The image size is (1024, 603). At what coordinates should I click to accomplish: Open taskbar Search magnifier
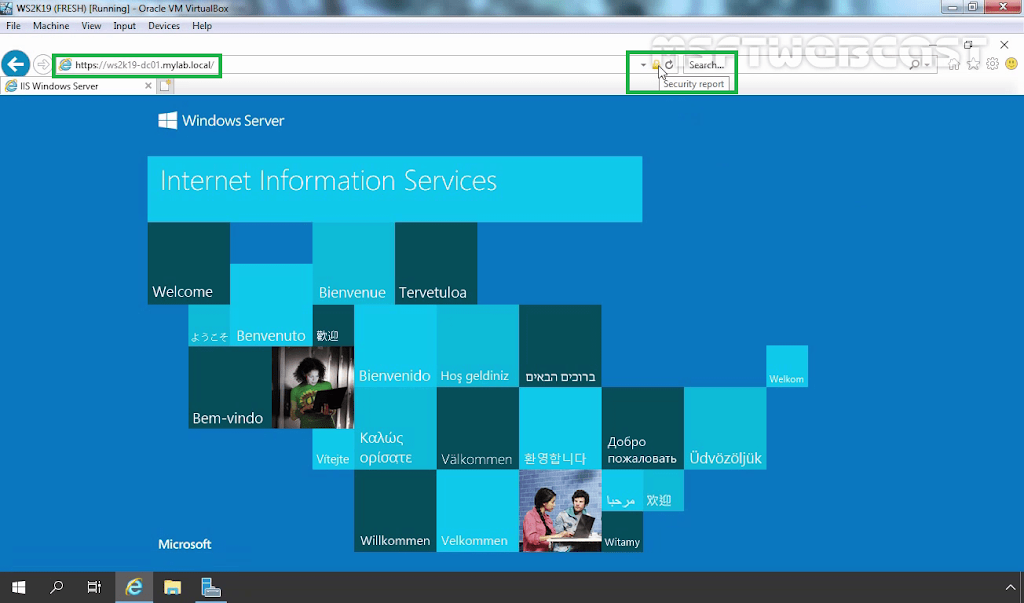pyautogui.click(x=57, y=587)
